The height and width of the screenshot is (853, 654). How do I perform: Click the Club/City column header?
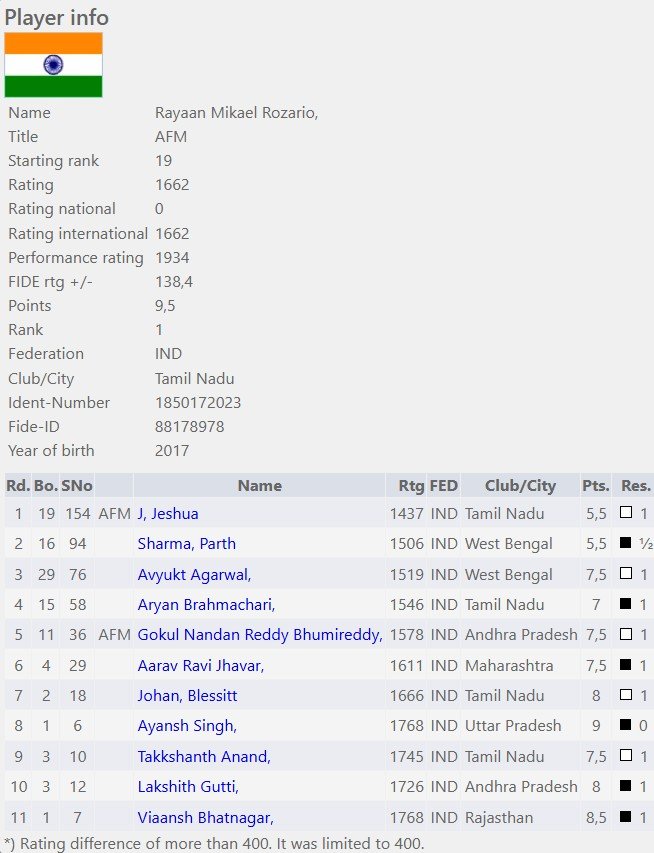(x=520, y=485)
